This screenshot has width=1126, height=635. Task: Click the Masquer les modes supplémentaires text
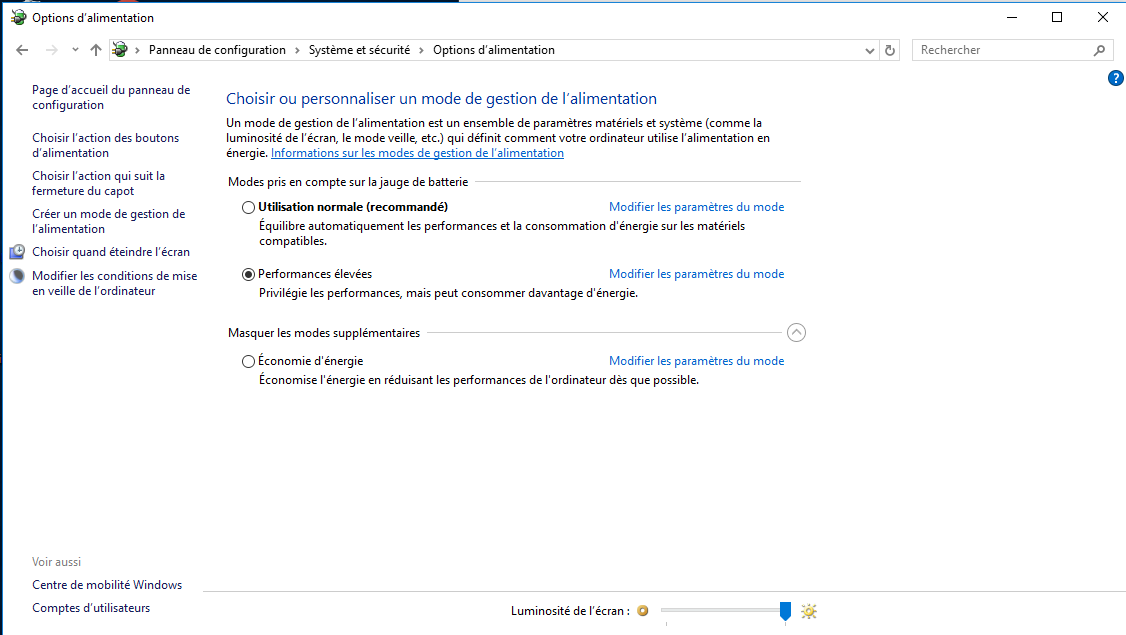(324, 333)
